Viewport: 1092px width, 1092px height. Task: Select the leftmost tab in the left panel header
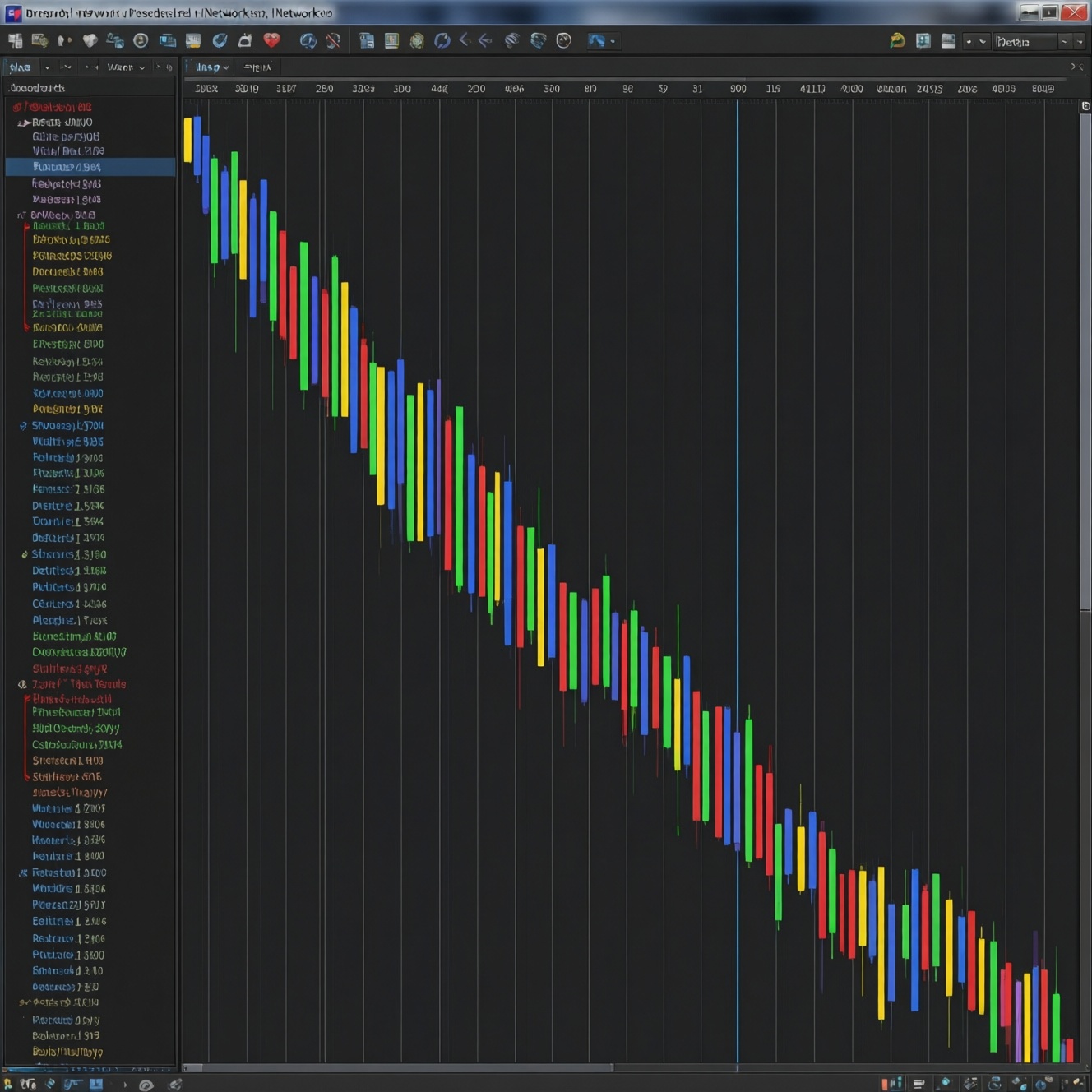coord(20,67)
